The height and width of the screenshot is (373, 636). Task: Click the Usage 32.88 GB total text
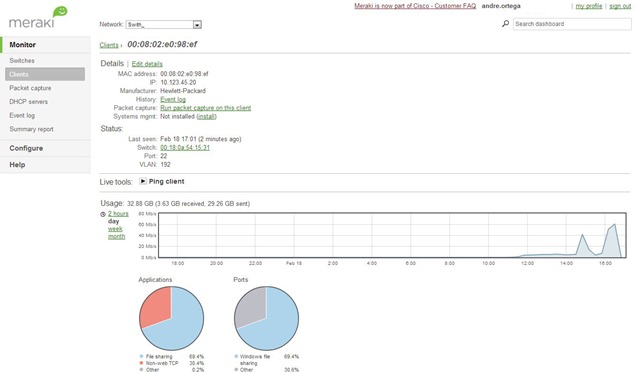click(188, 204)
